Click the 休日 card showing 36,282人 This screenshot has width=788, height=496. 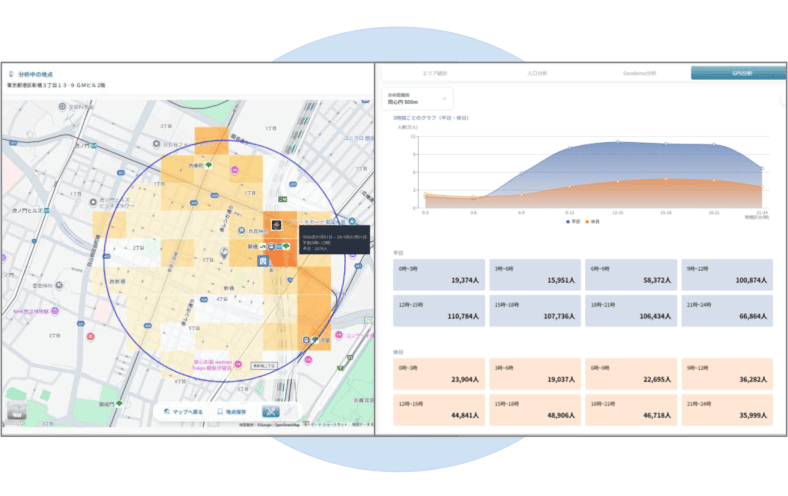pyautogui.click(x=727, y=374)
